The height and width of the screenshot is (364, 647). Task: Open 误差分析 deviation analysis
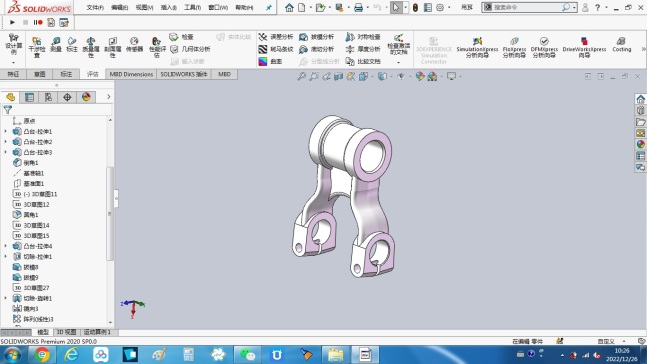[x=276, y=37]
